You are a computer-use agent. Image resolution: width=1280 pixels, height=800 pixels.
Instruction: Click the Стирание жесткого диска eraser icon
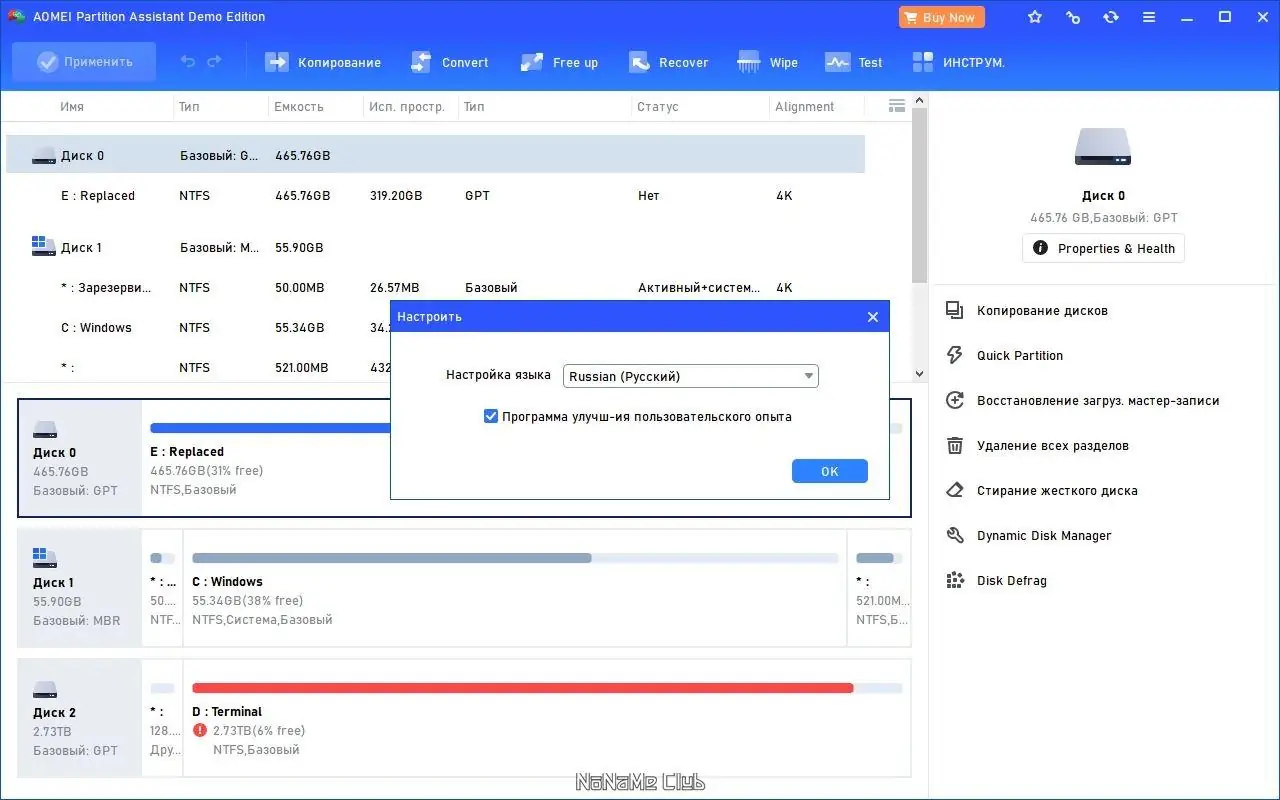tap(955, 491)
